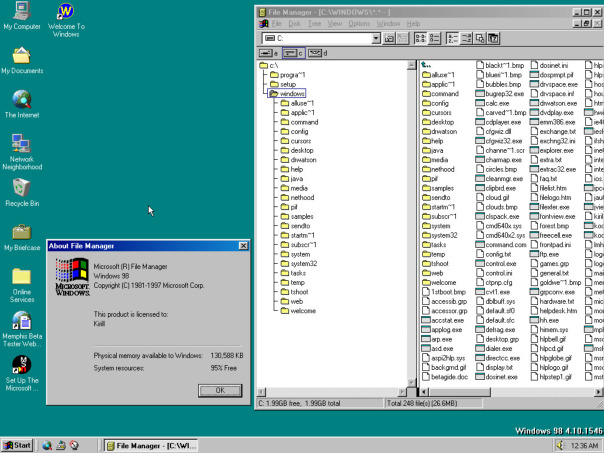Screen dimensions: 604x453
Task: Open The Internet desktop icon
Action: coord(21,101)
